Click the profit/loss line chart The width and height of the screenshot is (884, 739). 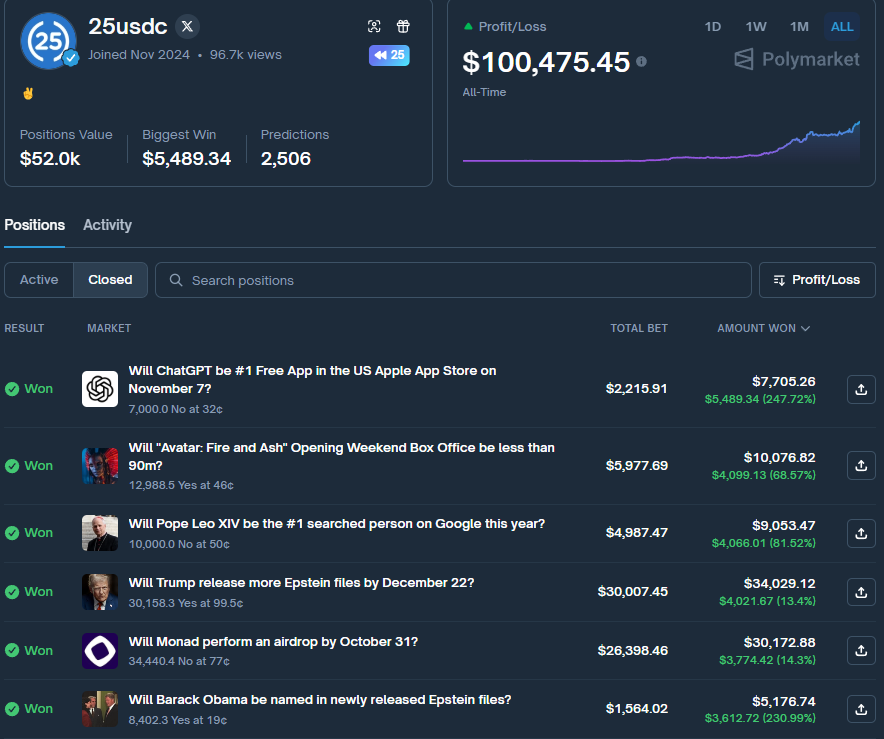[x=661, y=141]
